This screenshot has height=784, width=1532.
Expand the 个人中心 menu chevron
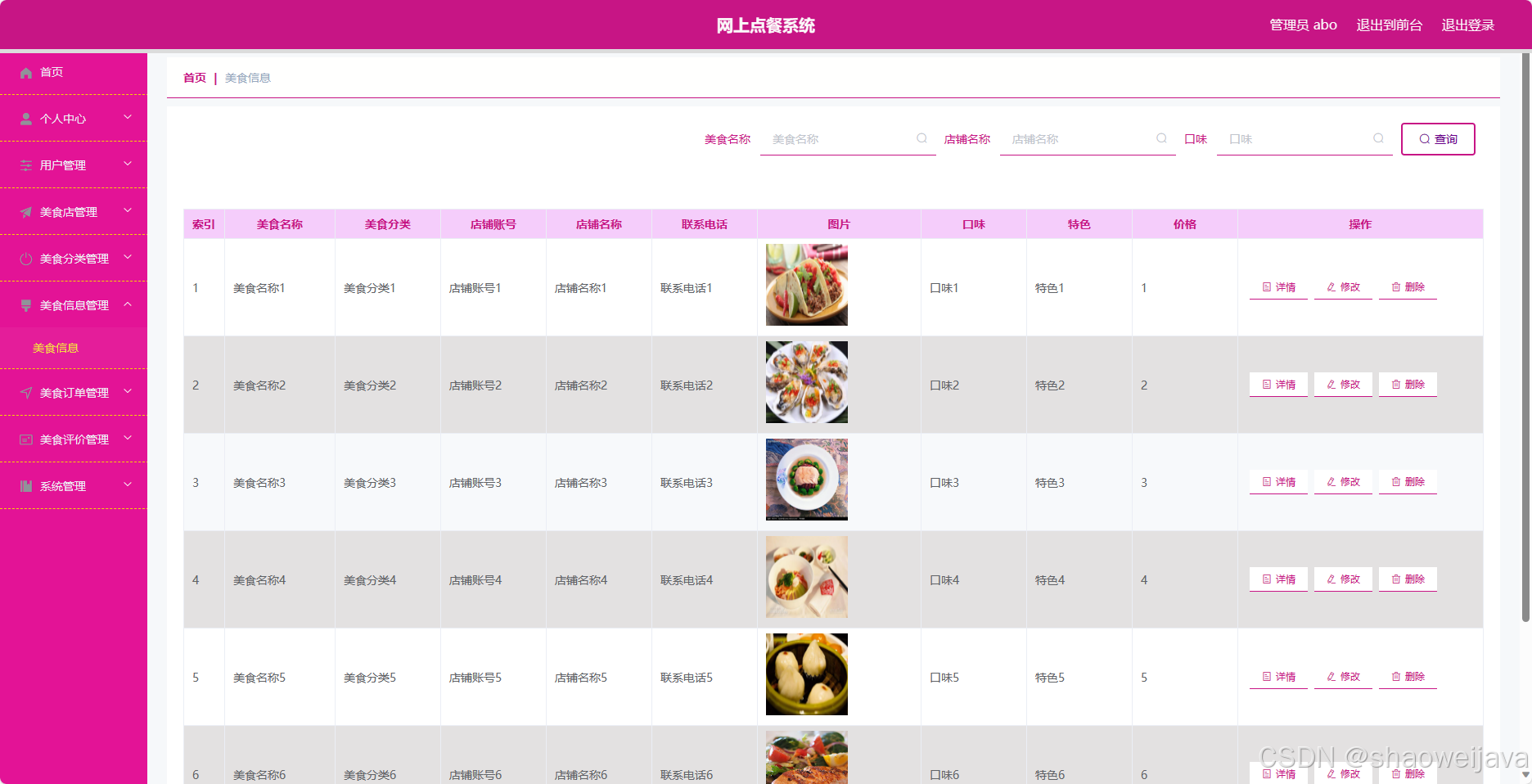point(128,117)
